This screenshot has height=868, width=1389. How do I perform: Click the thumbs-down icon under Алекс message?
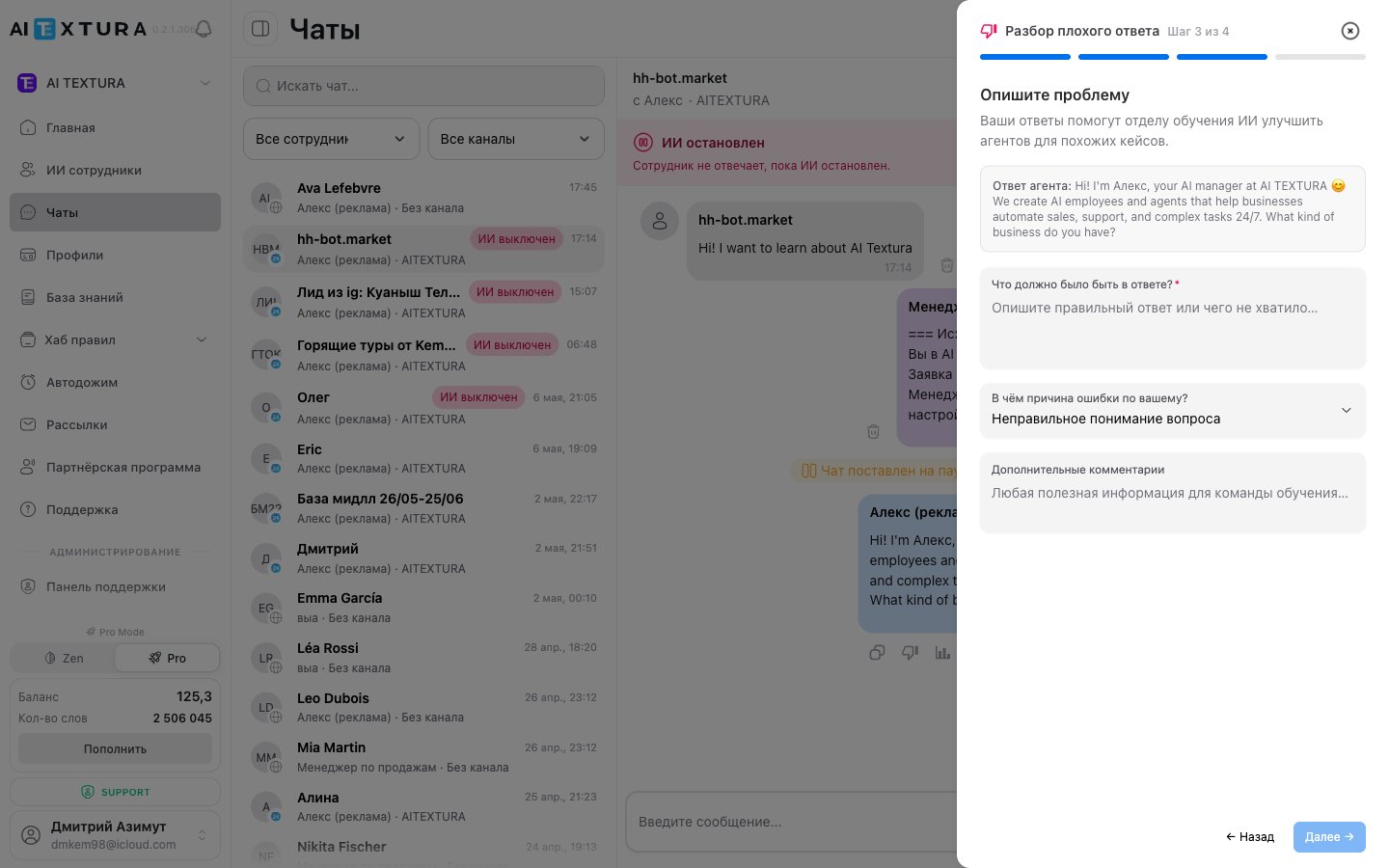910,653
